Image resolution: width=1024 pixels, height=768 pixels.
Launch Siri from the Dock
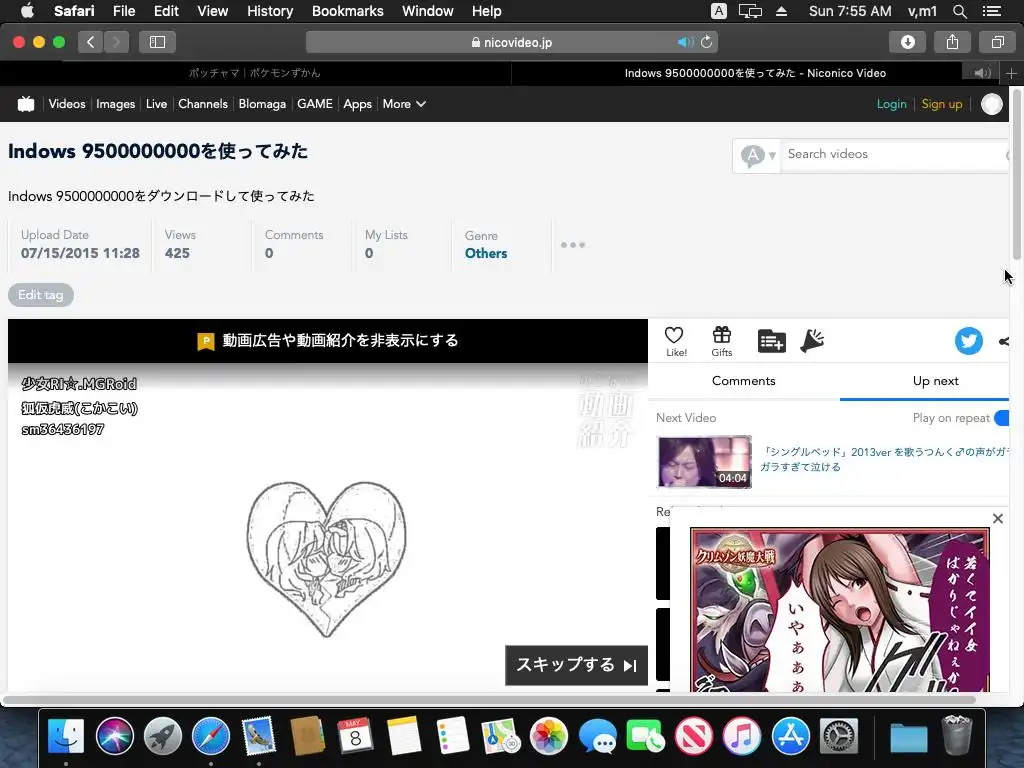coord(114,736)
